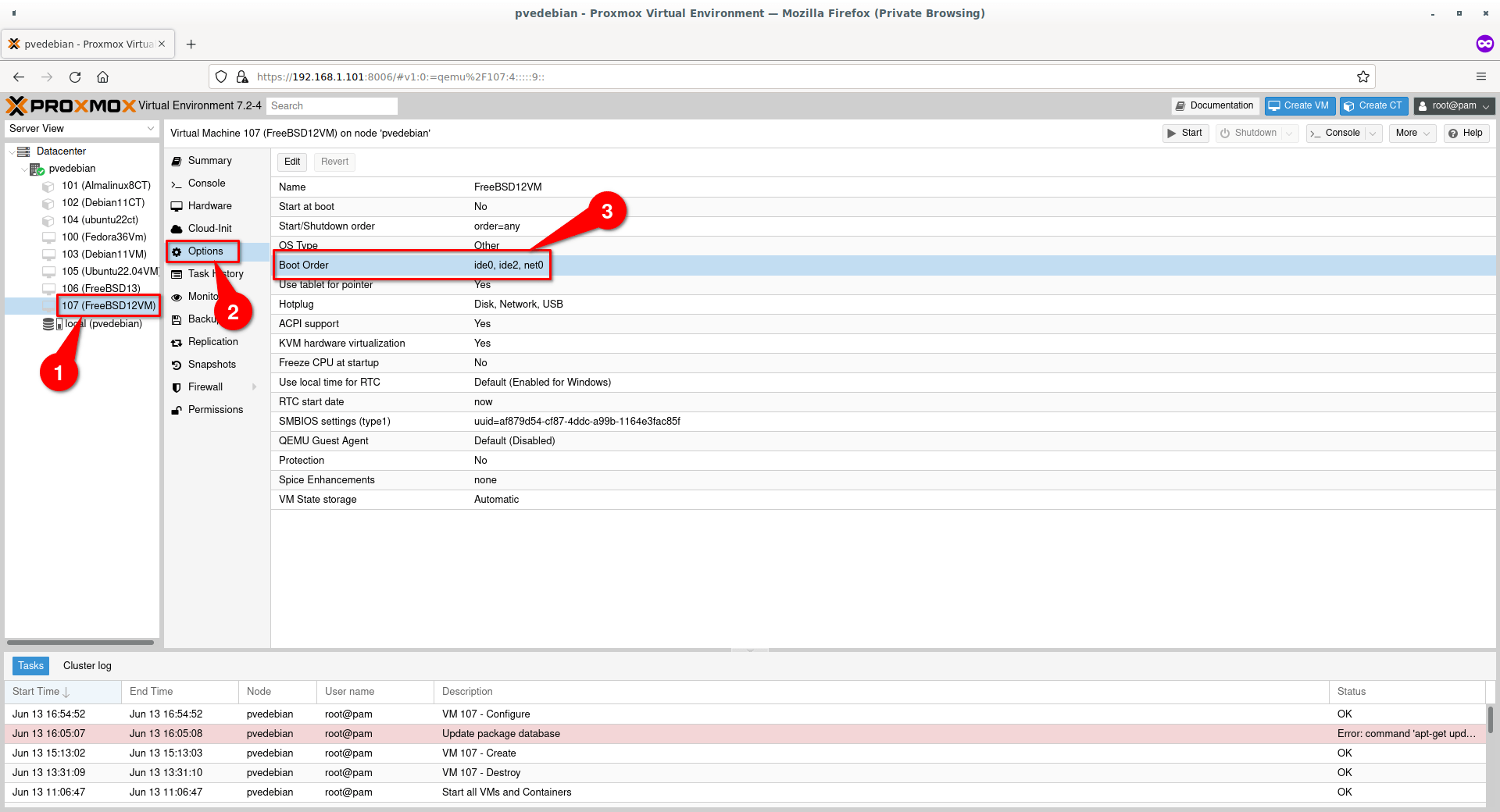The image size is (1500, 812).
Task: Open Replication in the VM side menu
Action: (x=212, y=342)
